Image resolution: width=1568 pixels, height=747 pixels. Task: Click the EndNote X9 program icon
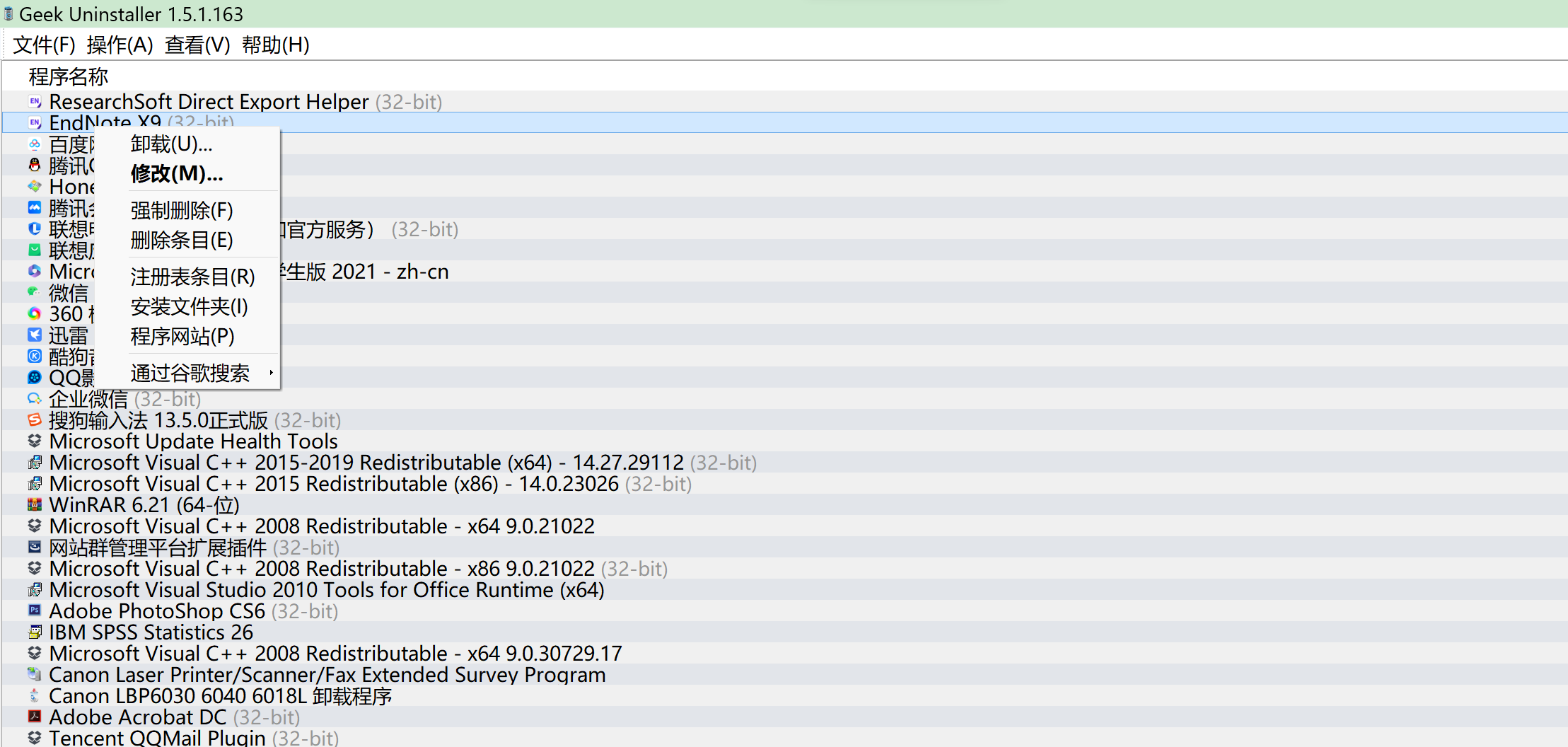pyautogui.click(x=35, y=123)
